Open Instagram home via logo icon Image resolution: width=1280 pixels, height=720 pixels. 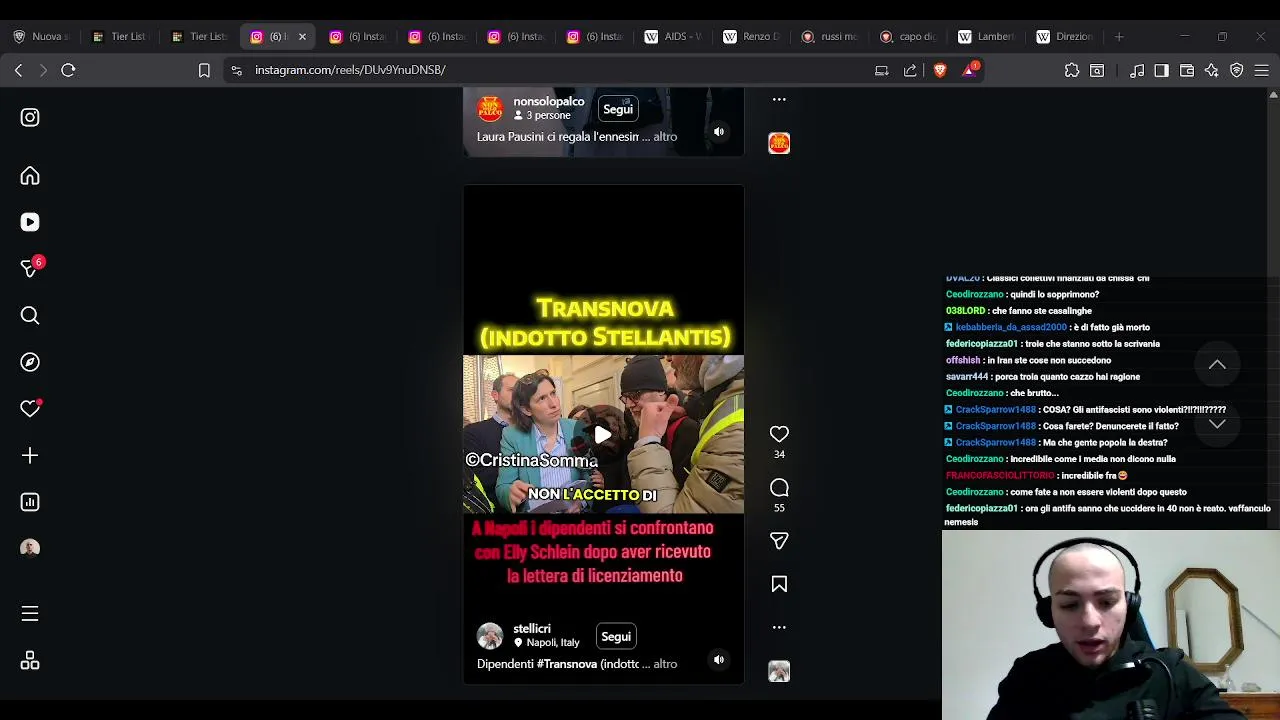[30, 117]
